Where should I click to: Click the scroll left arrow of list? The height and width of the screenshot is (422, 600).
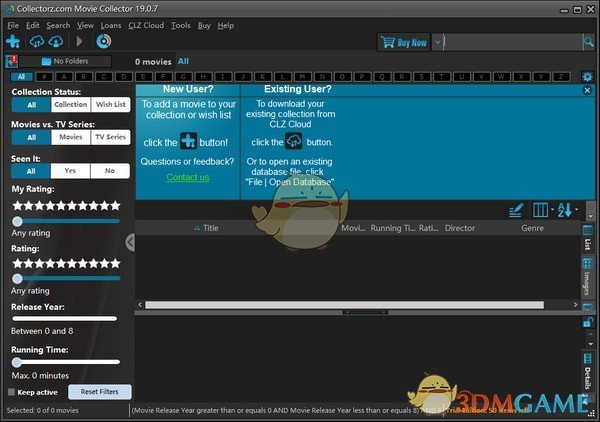pos(140,305)
